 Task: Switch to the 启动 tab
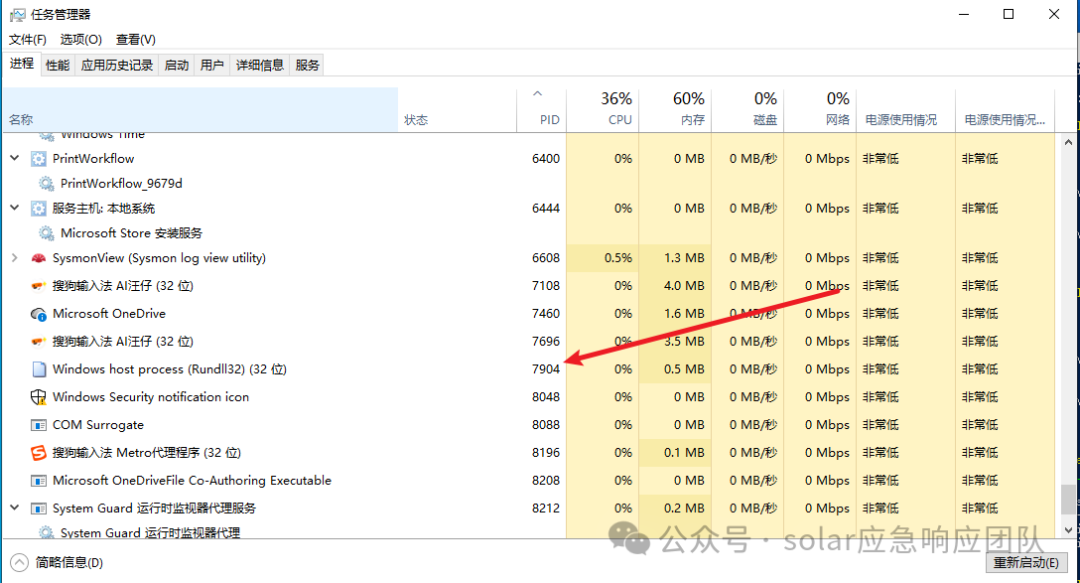tap(176, 65)
